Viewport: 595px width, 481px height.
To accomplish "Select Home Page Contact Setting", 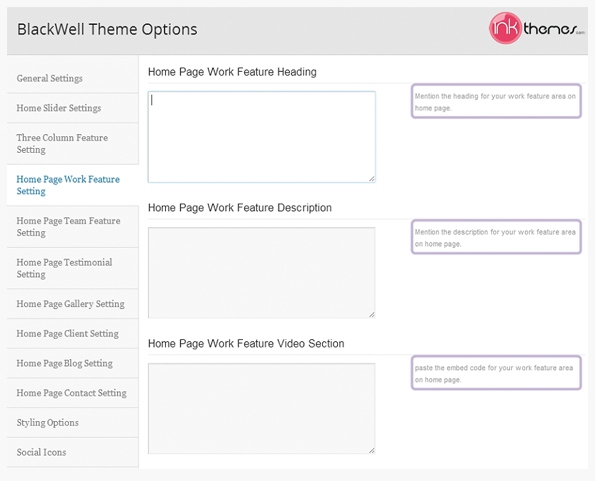I will (x=72, y=393).
